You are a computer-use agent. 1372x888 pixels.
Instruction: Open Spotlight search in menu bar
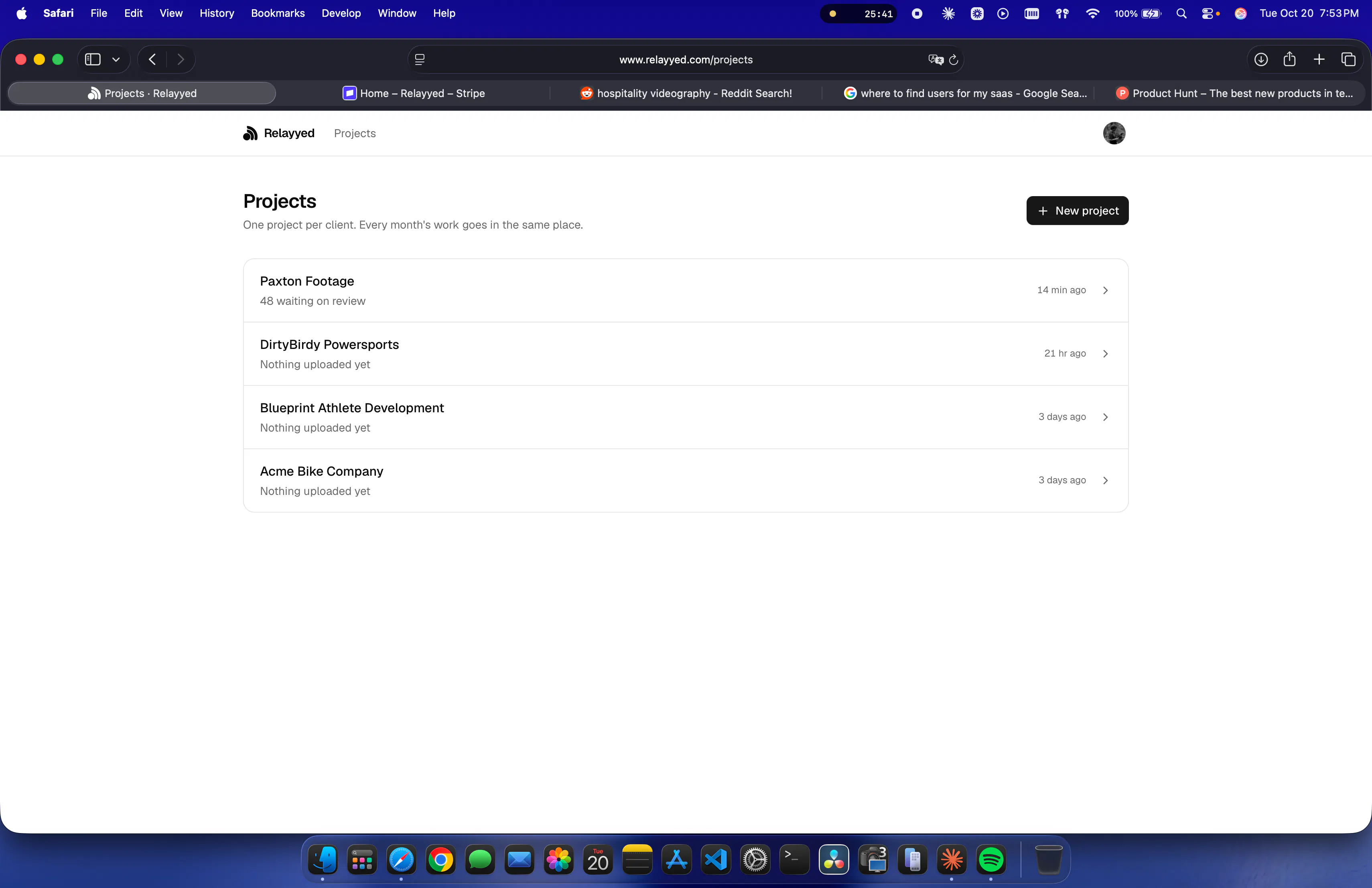click(1181, 13)
